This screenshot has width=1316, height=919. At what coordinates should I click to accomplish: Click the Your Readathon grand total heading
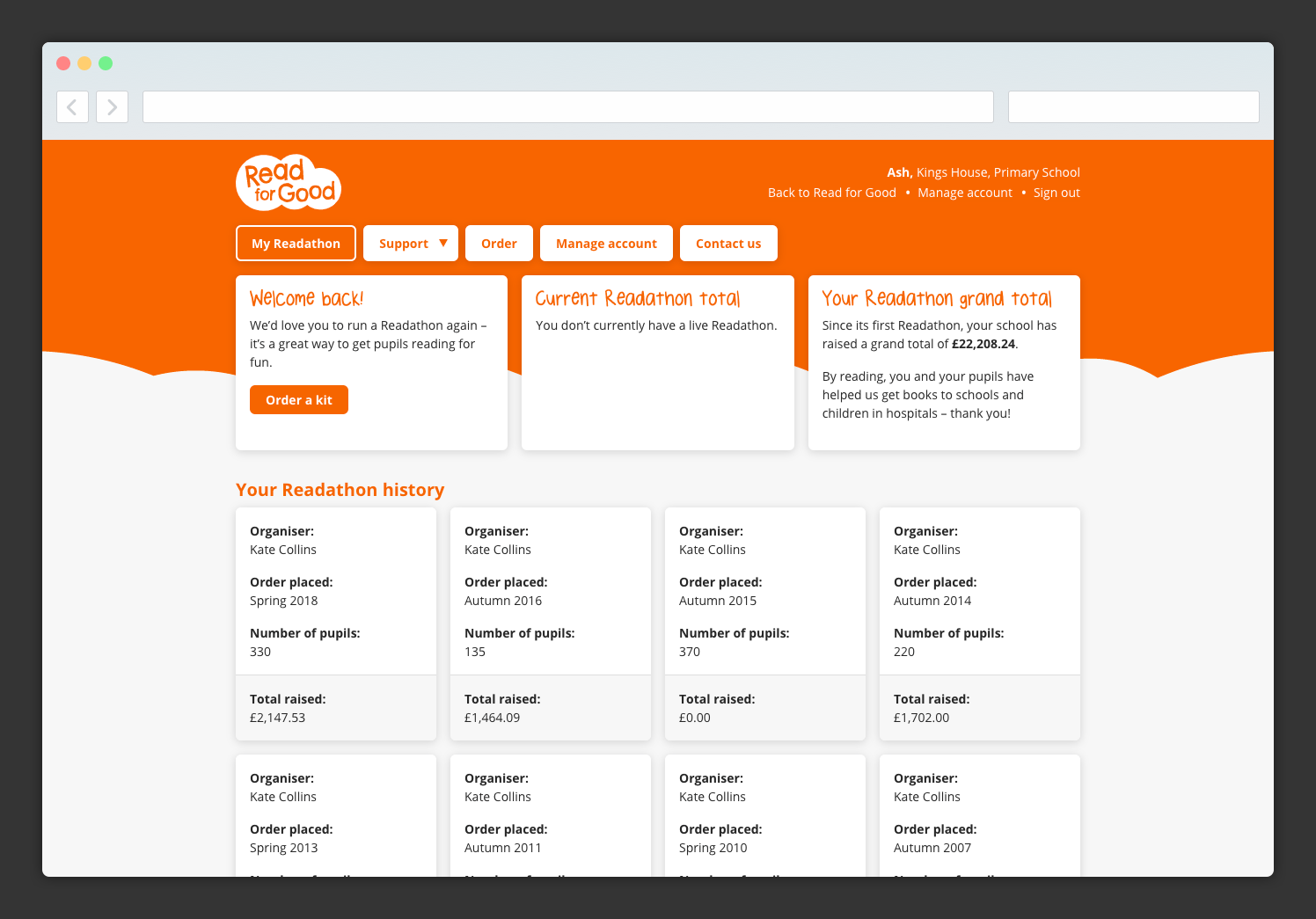click(x=937, y=299)
